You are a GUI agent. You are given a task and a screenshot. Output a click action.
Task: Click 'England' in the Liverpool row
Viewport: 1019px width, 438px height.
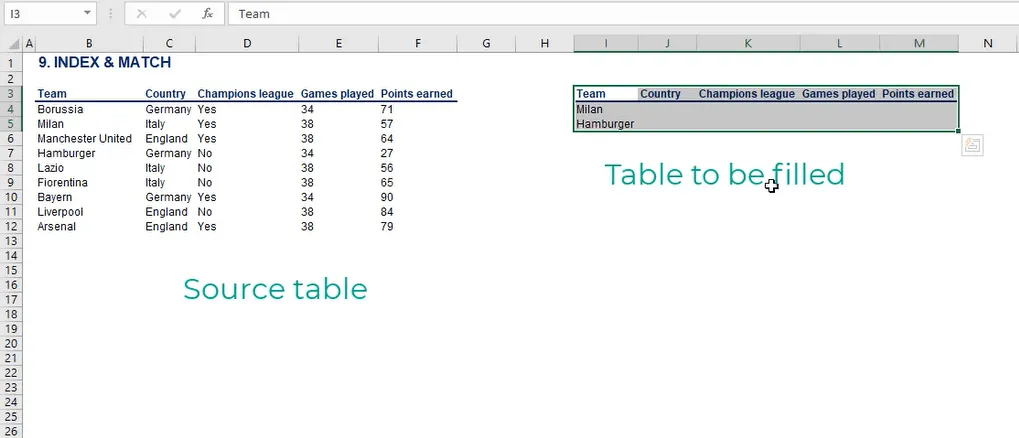pyautogui.click(x=167, y=212)
